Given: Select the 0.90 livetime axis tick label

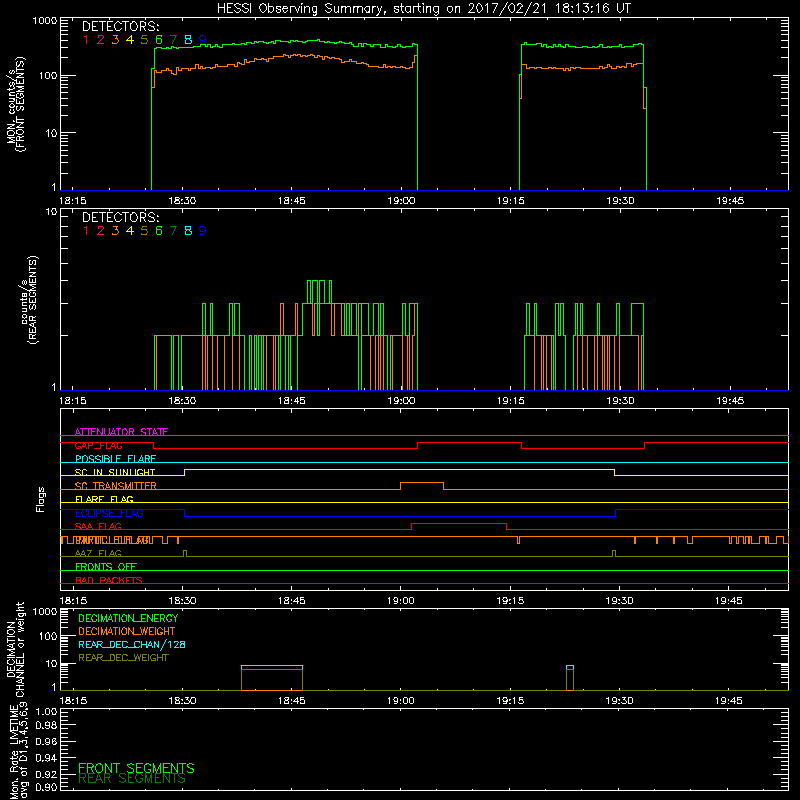Looking at the screenshot, I should 46,787.
